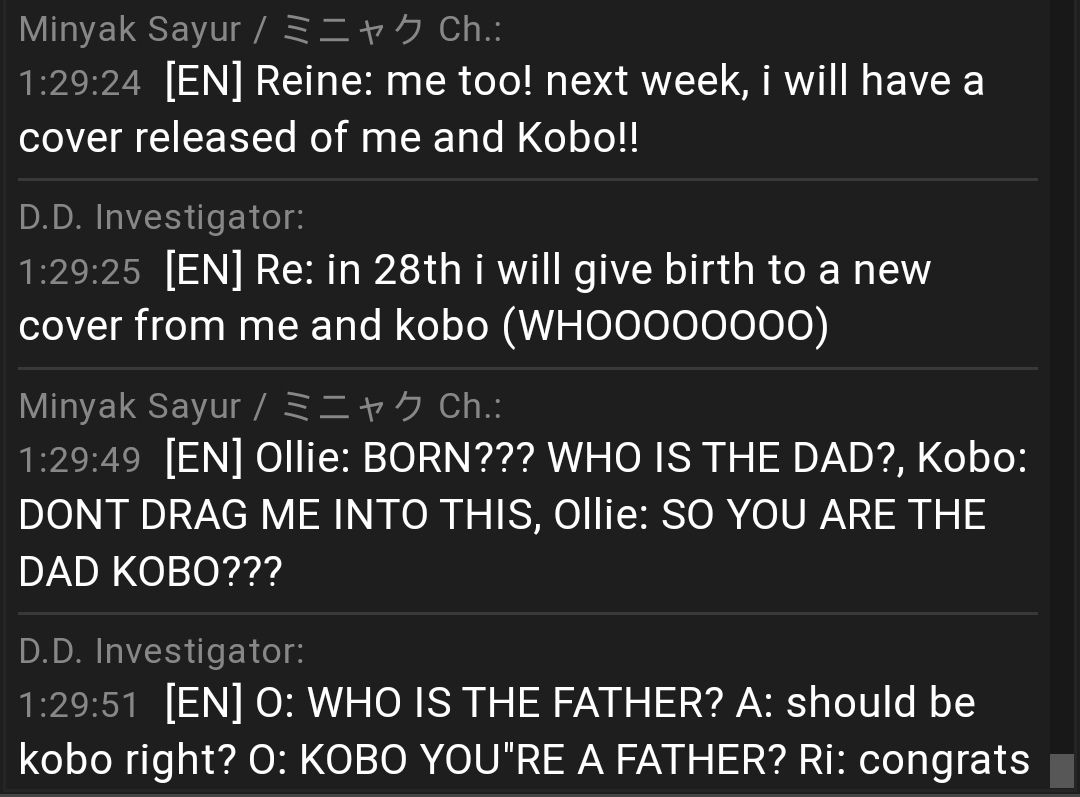Jump to the 1:29:51 timestamp
The width and height of the screenshot is (1080, 797).
point(80,704)
